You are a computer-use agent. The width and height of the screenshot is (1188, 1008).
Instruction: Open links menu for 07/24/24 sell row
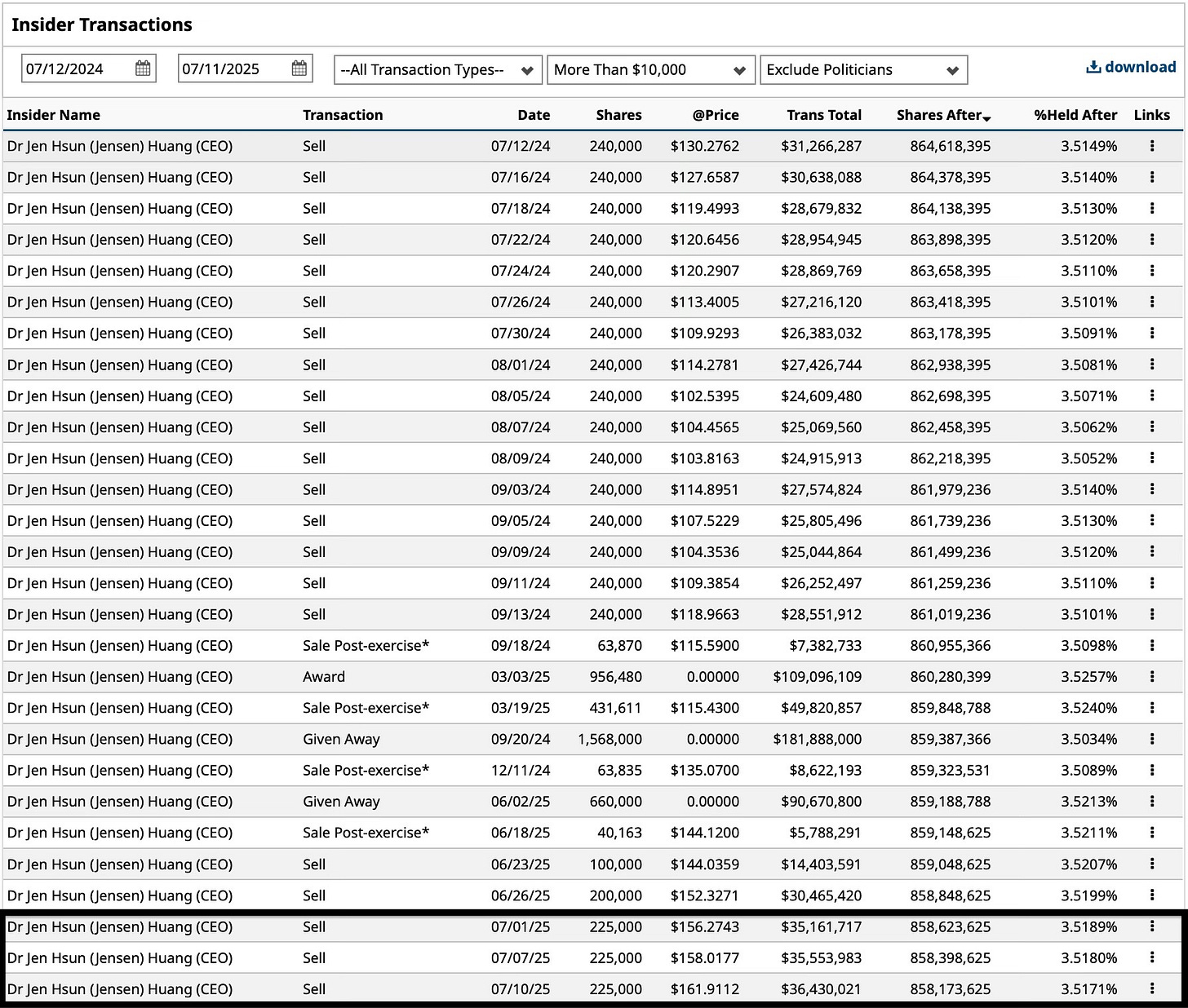[x=1152, y=271]
